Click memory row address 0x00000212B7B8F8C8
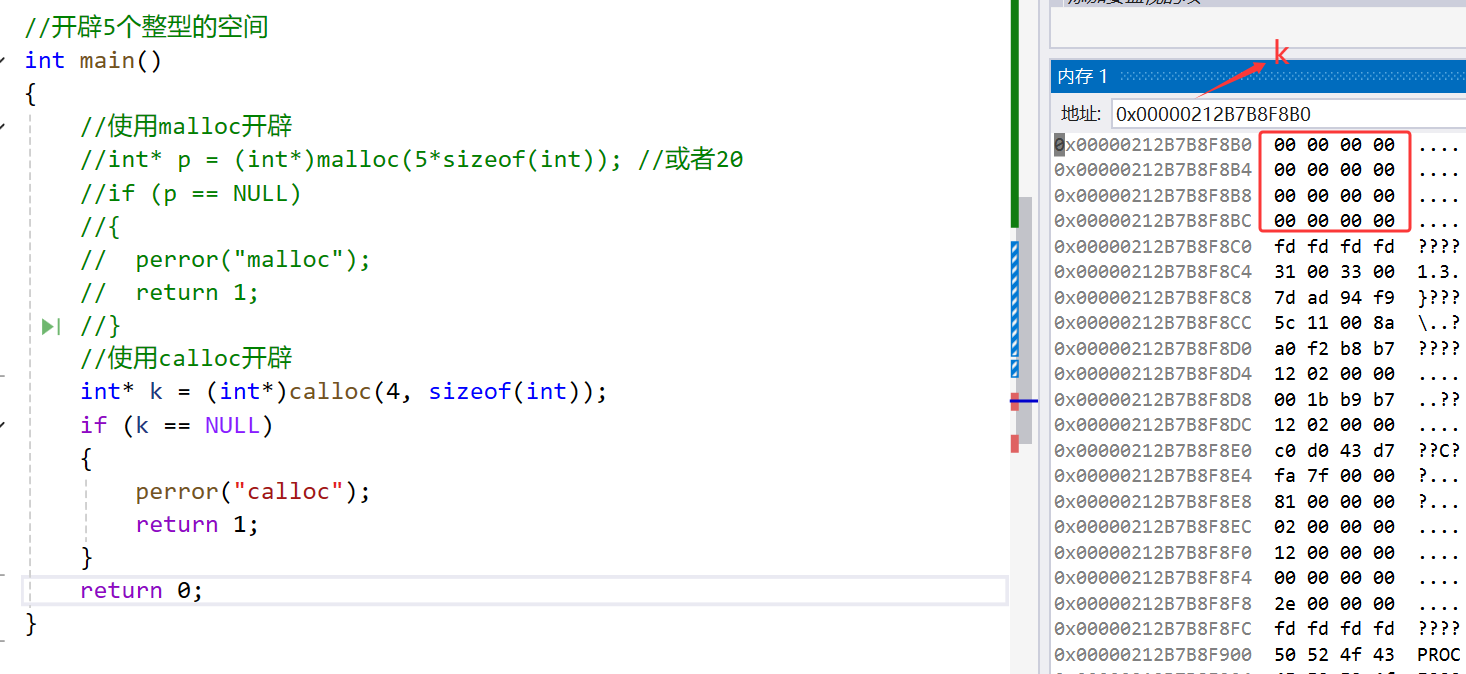This screenshot has height=674, width=1466. (1153, 297)
